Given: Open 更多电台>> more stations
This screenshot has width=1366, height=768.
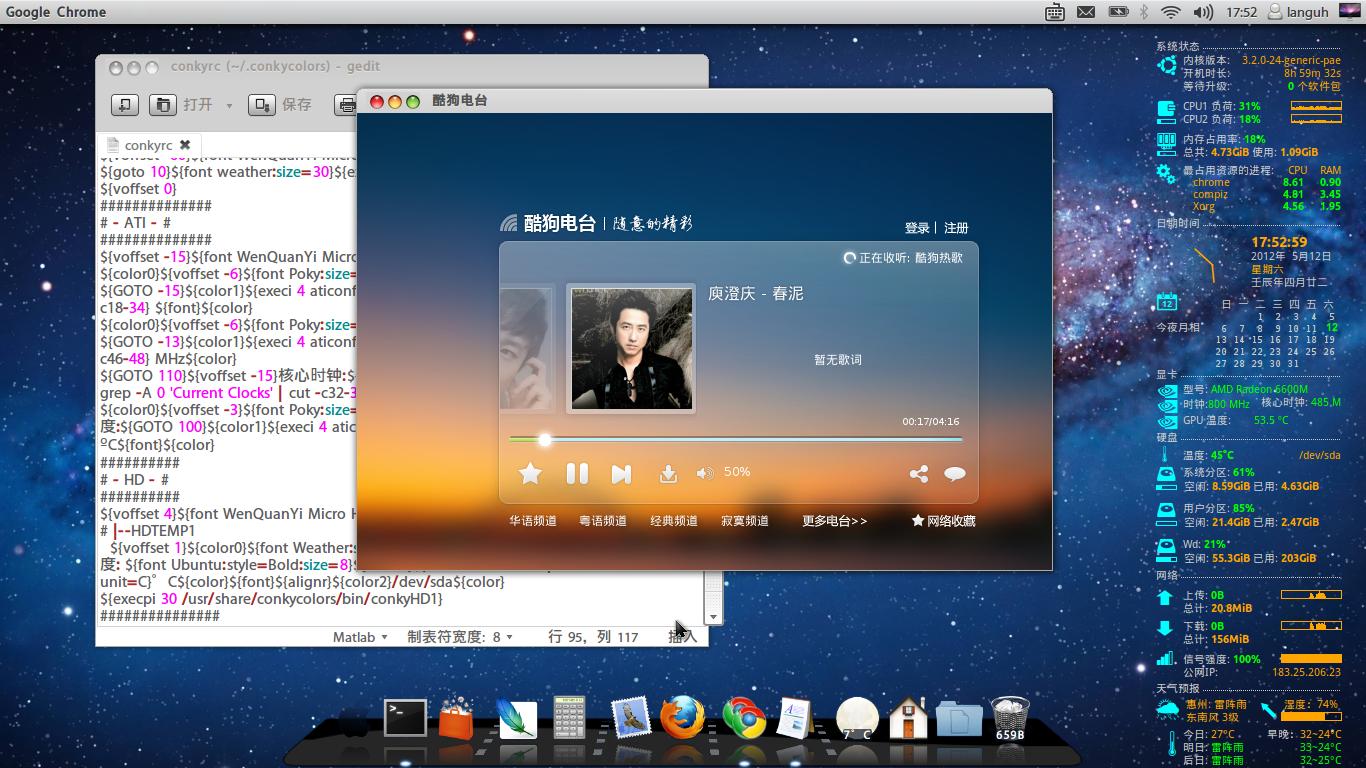Looking at the screenshot, I should [835, 521].
